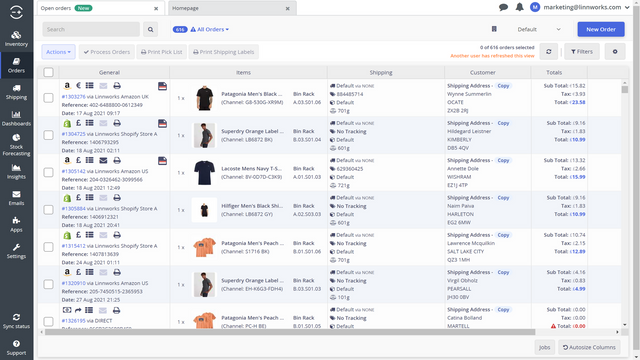640x360 pixels.
Task: Click the New Order button
Action: pyautogui.click(x=601, y=29)
